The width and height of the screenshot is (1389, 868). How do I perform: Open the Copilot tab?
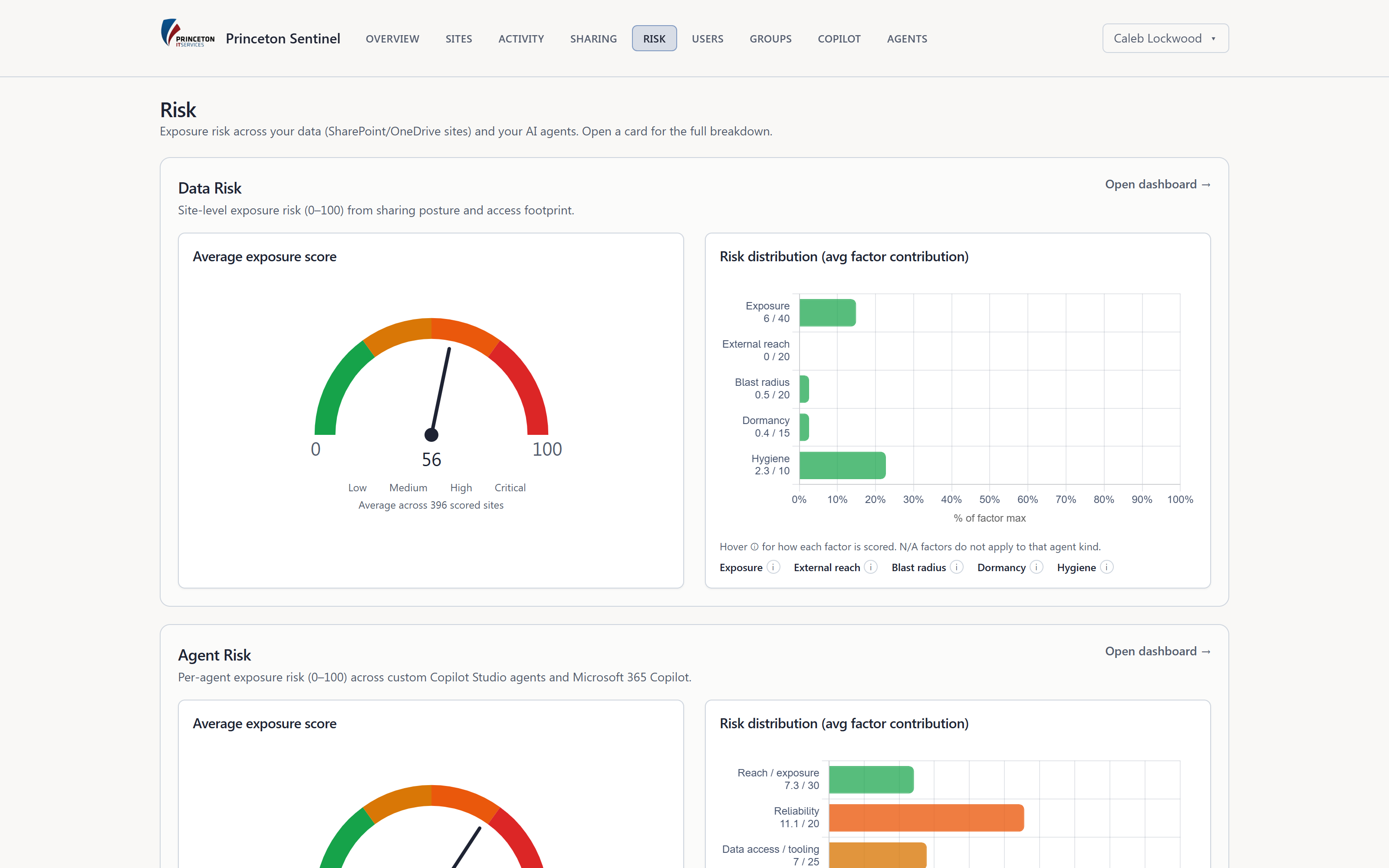click(839, 39)
